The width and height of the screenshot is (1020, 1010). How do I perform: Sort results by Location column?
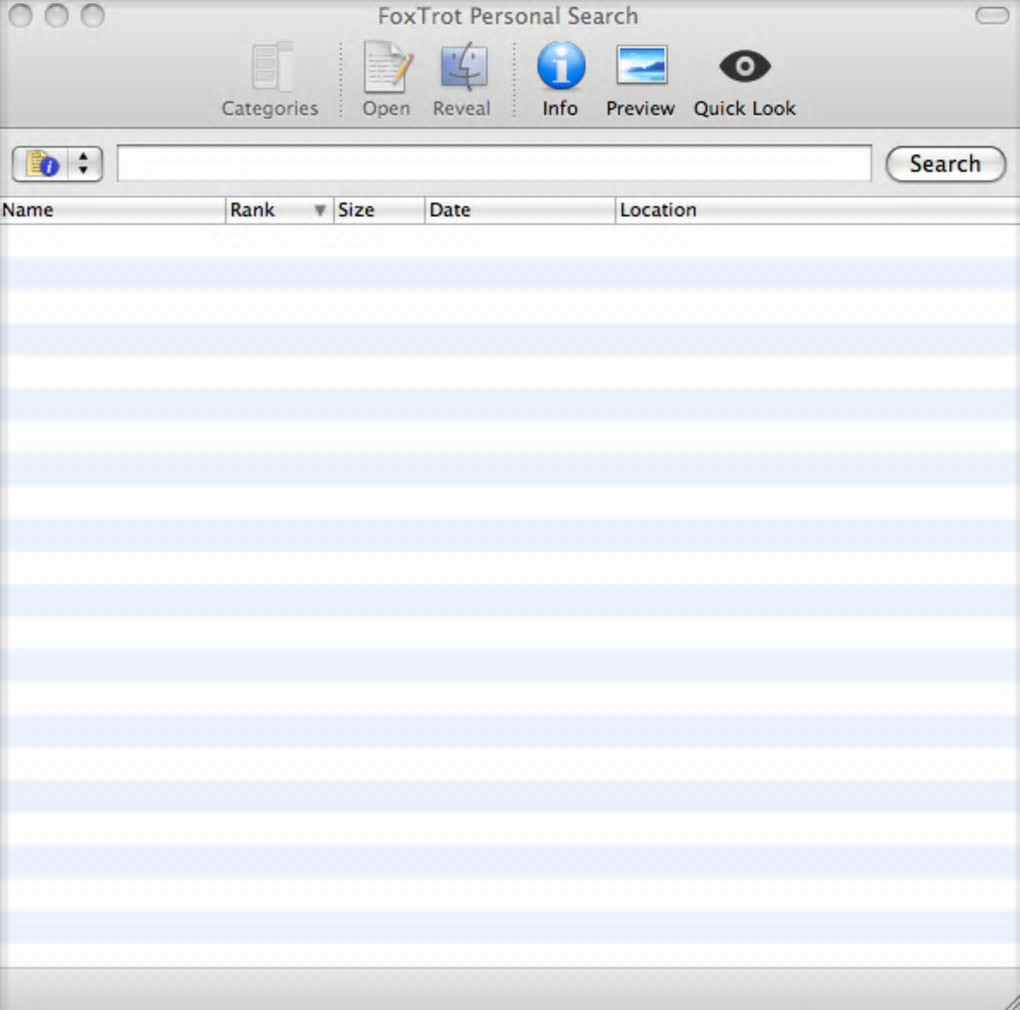coord(818,210)
